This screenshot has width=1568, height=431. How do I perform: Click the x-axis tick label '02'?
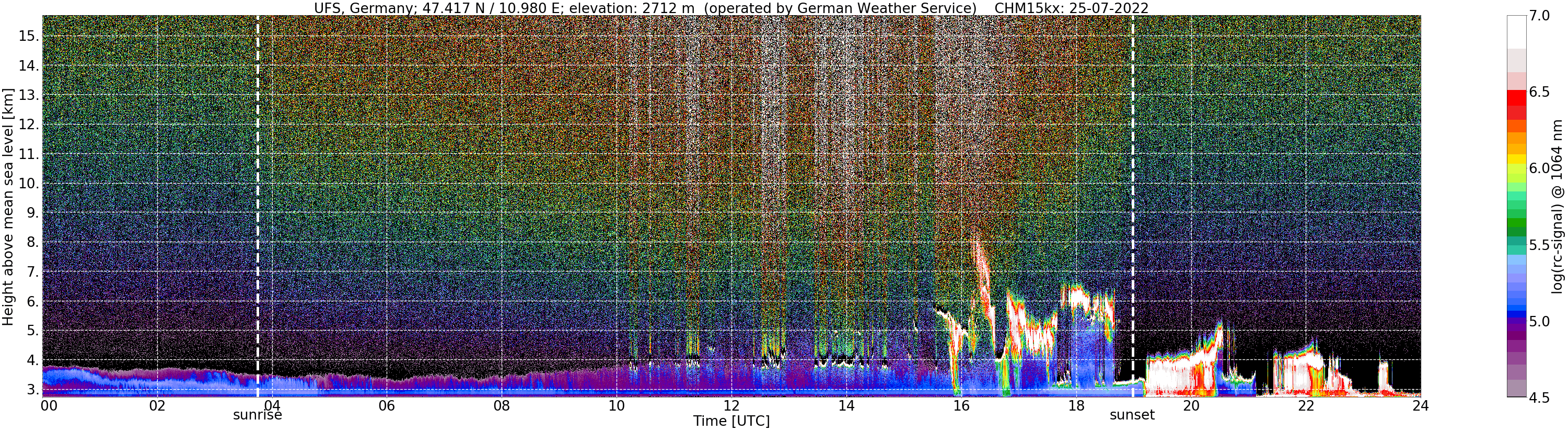(x=157, y=406)
